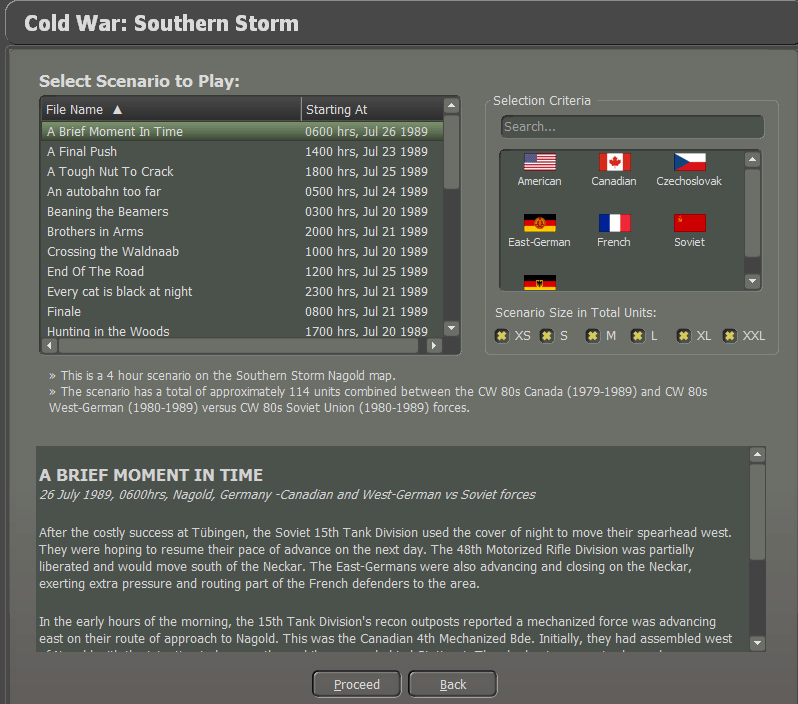The height and width of the screenshot is (704, 798).
Task: Click the scenario list horizontal scrollbar thumb
Action: click(238, 346)
